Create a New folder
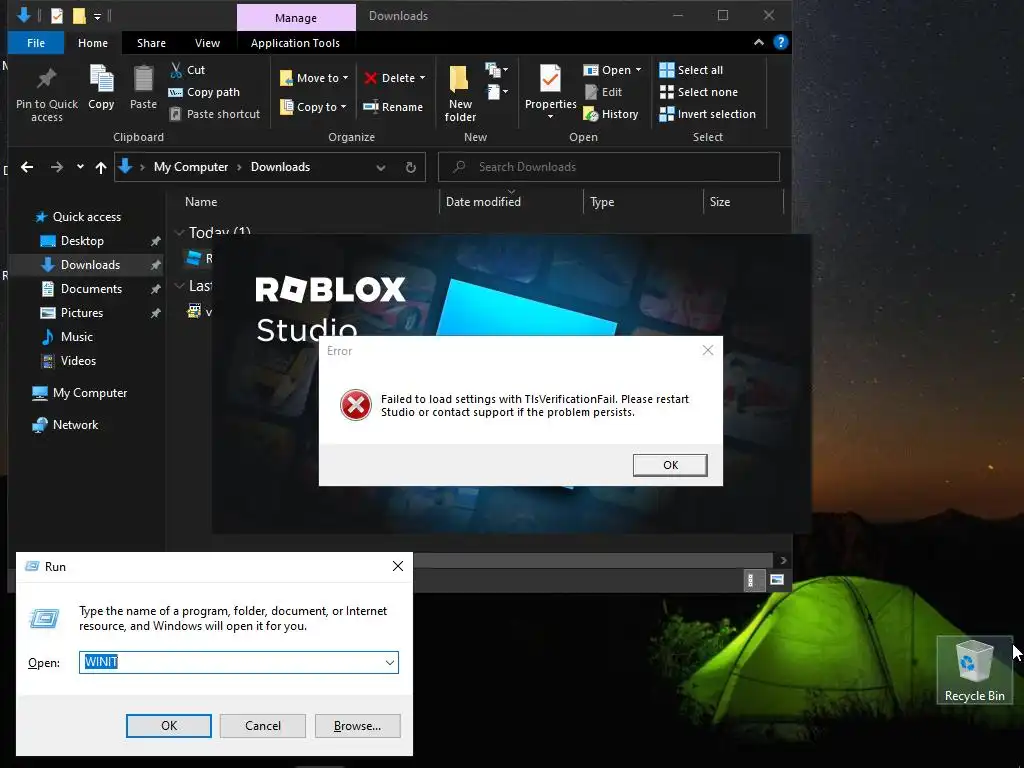This screenshot has height=768, width=1024. [x=460, y=94]
